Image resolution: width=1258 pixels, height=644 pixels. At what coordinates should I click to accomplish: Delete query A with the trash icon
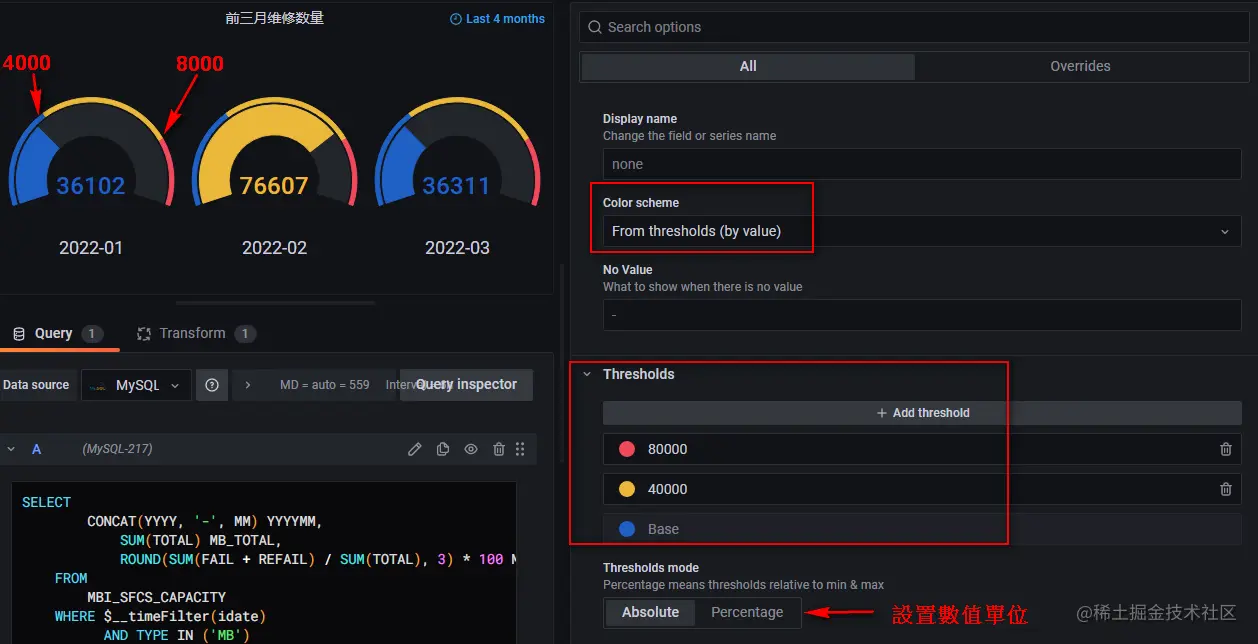pyautogui.click(x=499, y=449)
